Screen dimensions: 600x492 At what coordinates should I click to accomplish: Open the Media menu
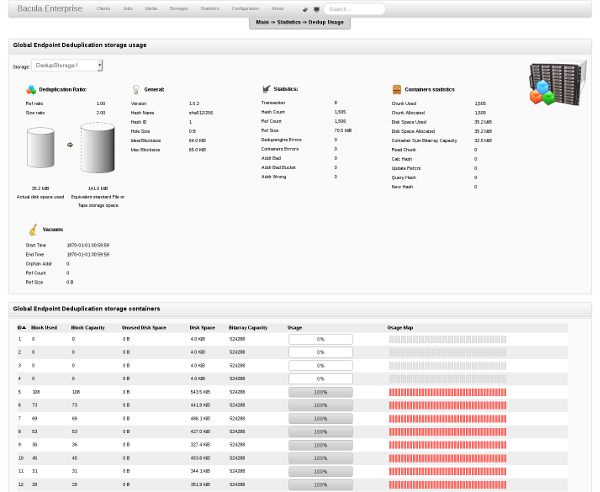point(151,9)
